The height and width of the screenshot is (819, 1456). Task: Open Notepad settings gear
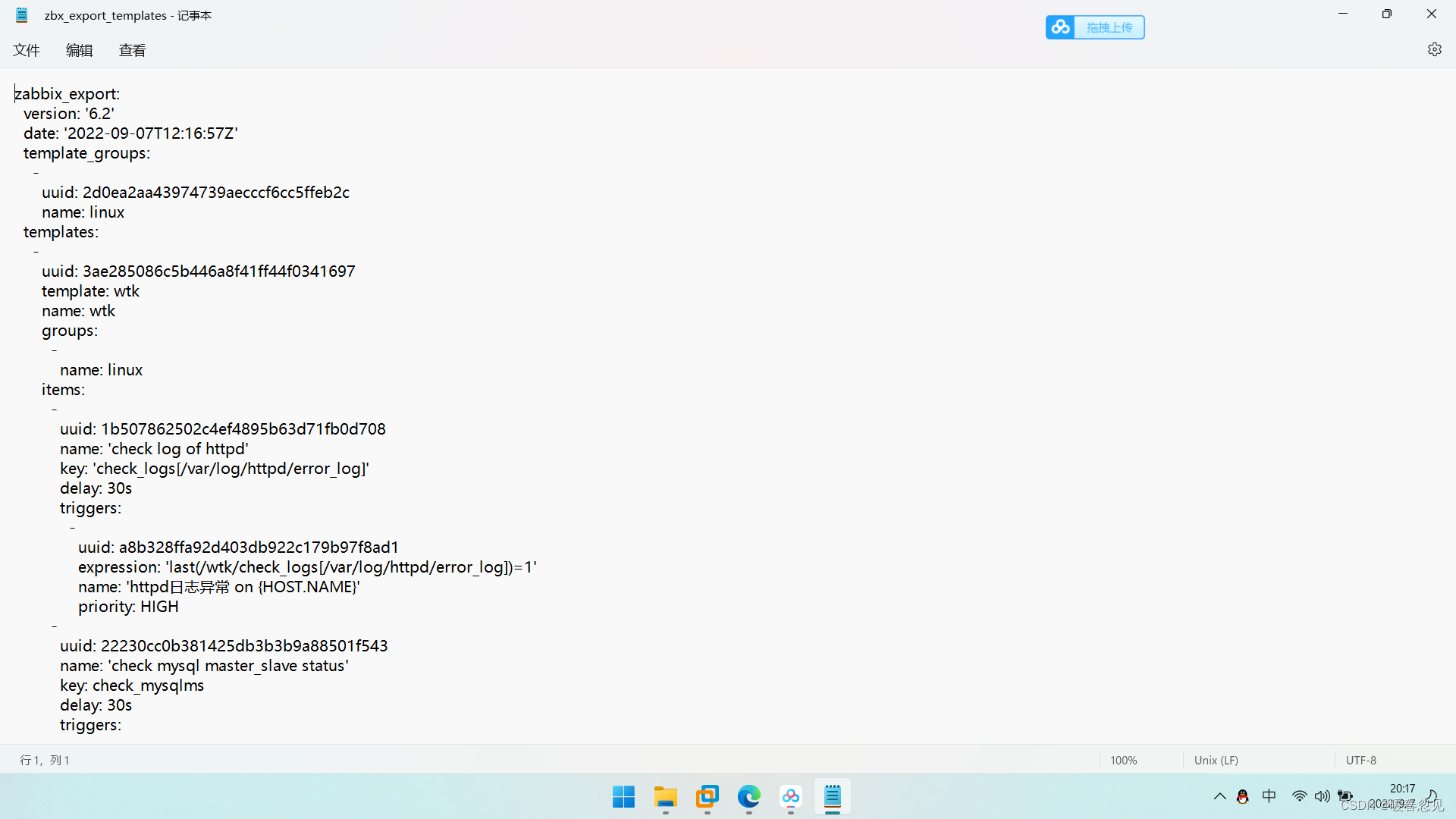point(1435,49)
